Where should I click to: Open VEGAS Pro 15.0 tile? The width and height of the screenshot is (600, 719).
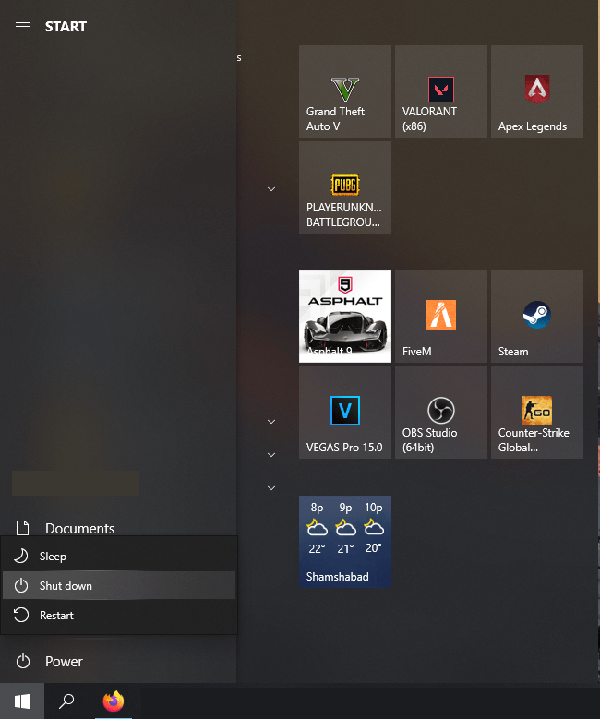tap(345, 412)
